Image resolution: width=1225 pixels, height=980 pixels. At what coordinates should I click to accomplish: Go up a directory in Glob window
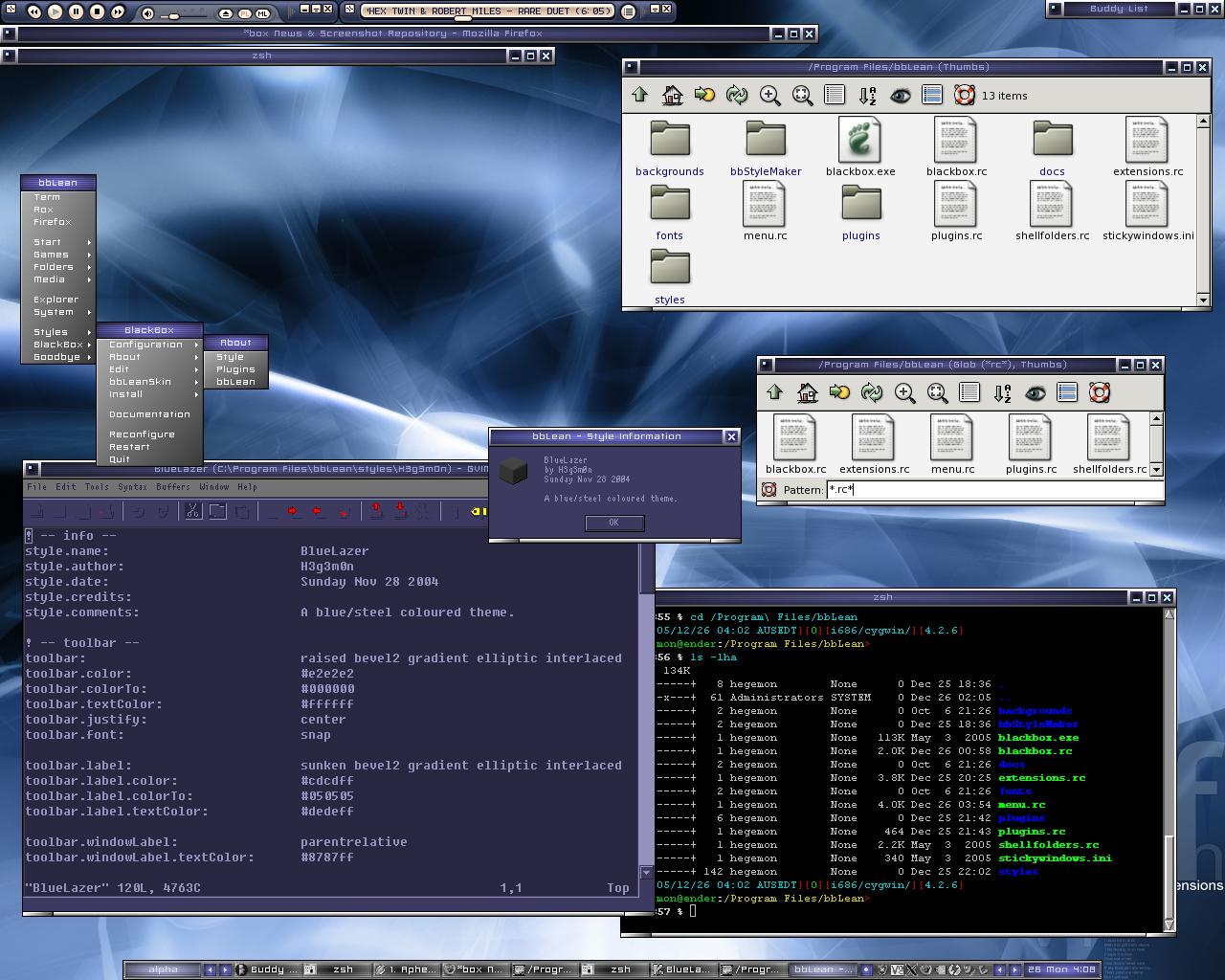click(x=774, y=392)
